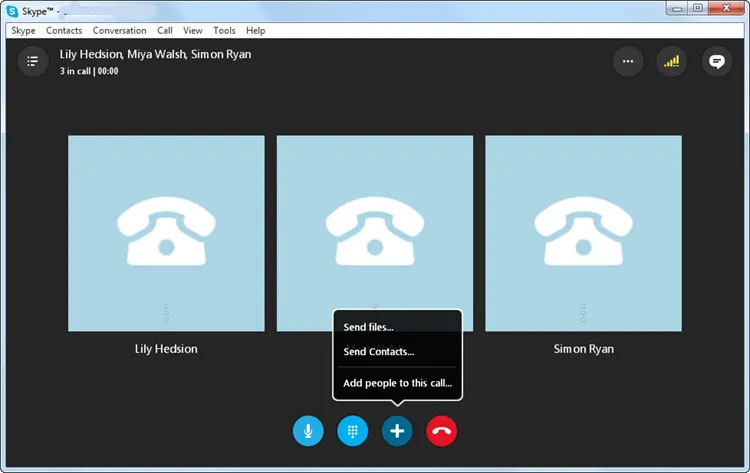The width and height of the screenshot is (750, 473).
Task: Open the contacts list sidebar icon
Action: [33, 61]
